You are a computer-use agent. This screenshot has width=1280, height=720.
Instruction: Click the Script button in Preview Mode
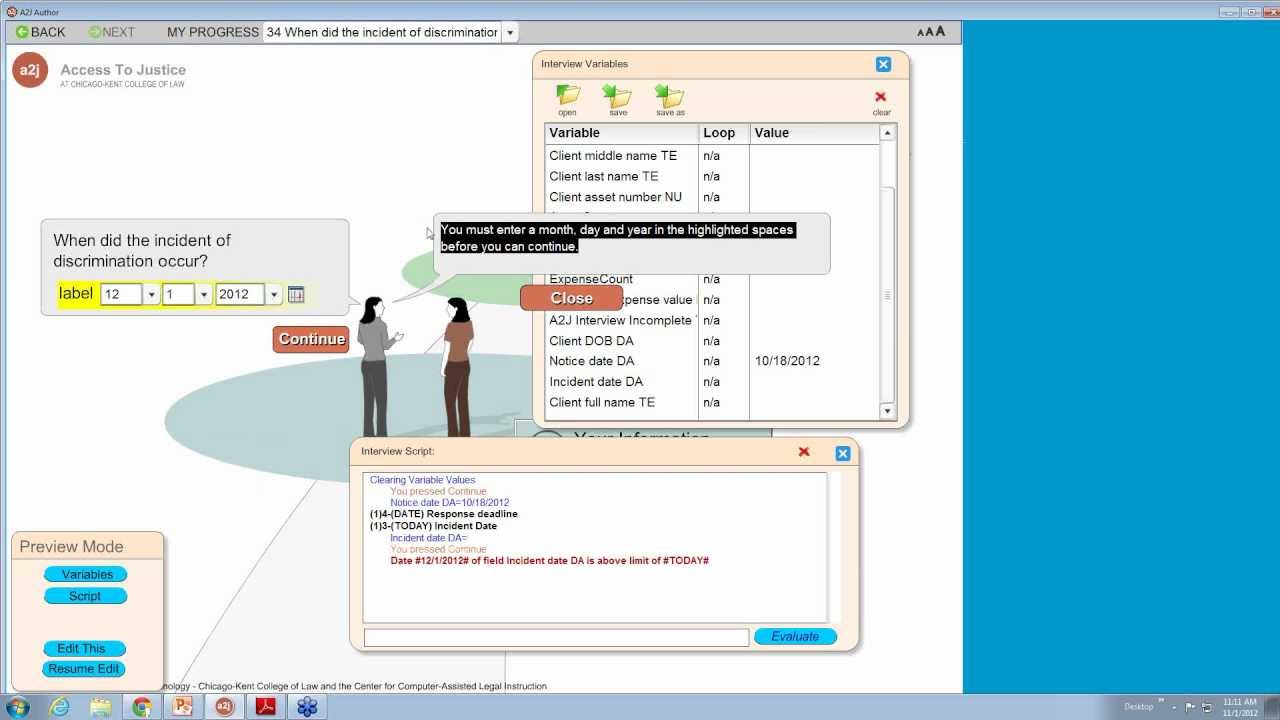(x=86, y=596)
